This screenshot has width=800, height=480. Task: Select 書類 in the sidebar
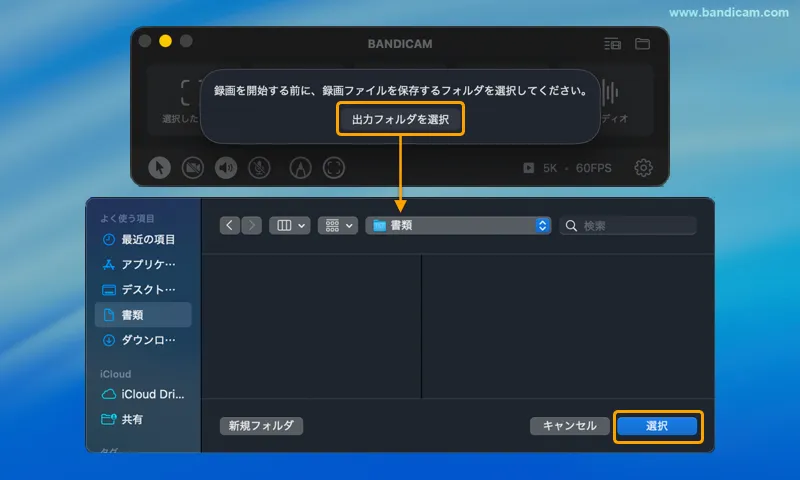point(143,315)
